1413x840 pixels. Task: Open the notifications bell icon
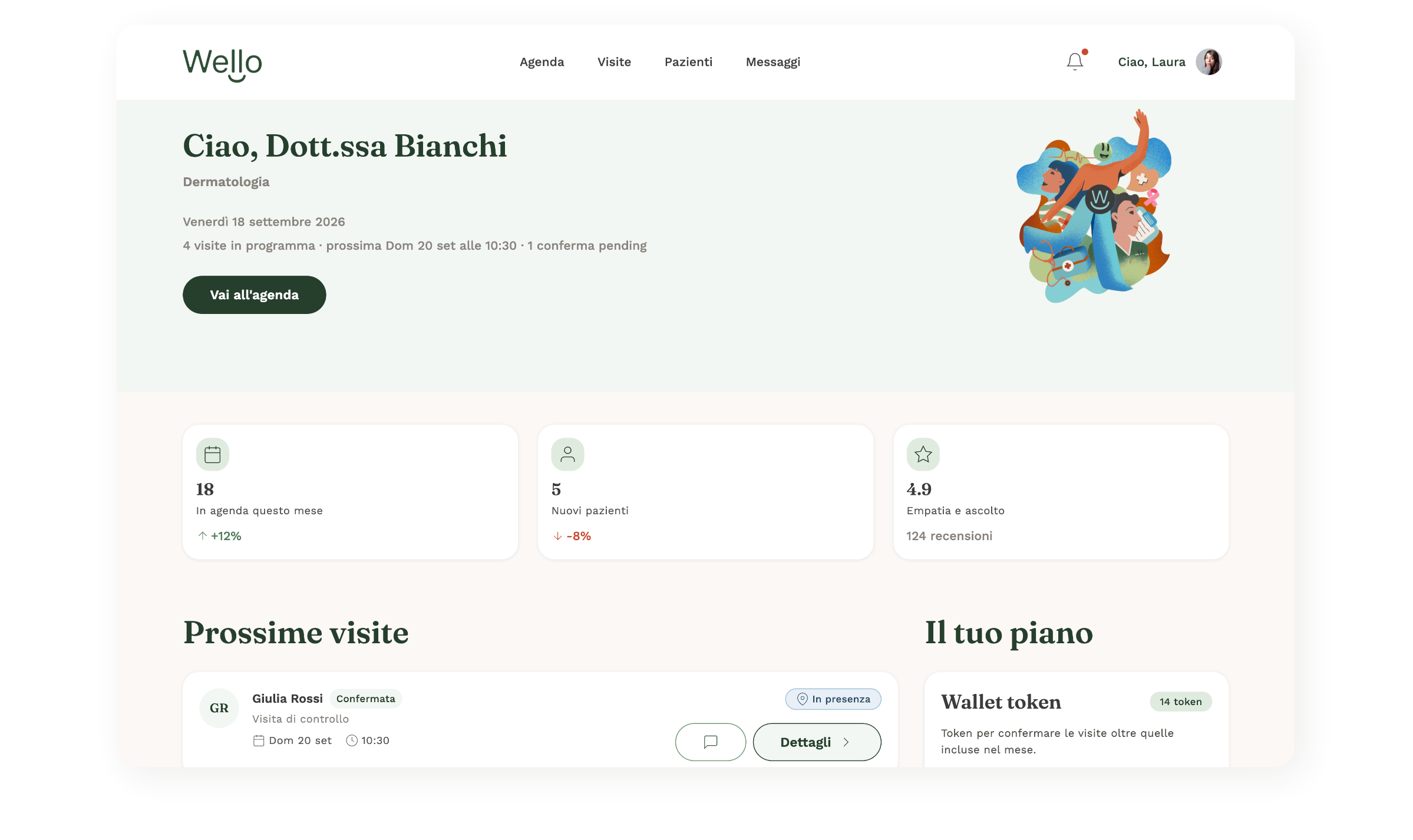[x=1075, y=62]
